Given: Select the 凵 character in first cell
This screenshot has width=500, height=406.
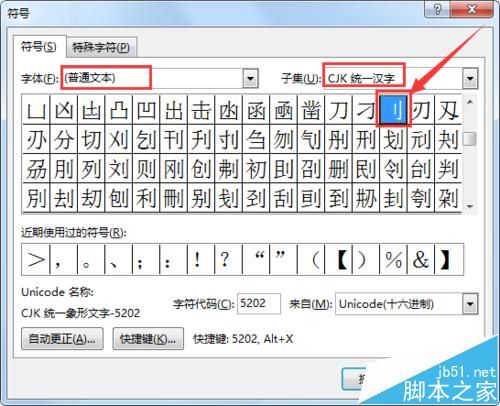Looking at the screenshot, I should [x=36, y=110].
